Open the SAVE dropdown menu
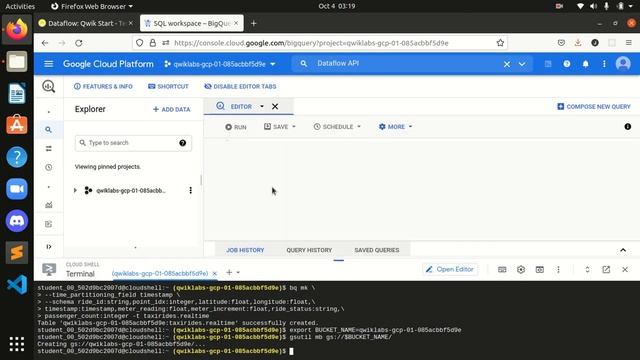Screen dimensions: 640x360 point(280,127)
